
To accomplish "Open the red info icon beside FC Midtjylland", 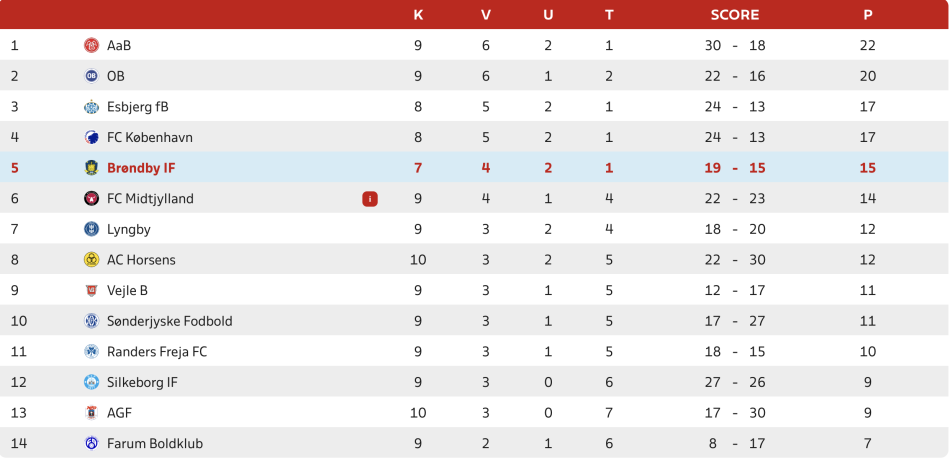I will click(x=370, y=199).
